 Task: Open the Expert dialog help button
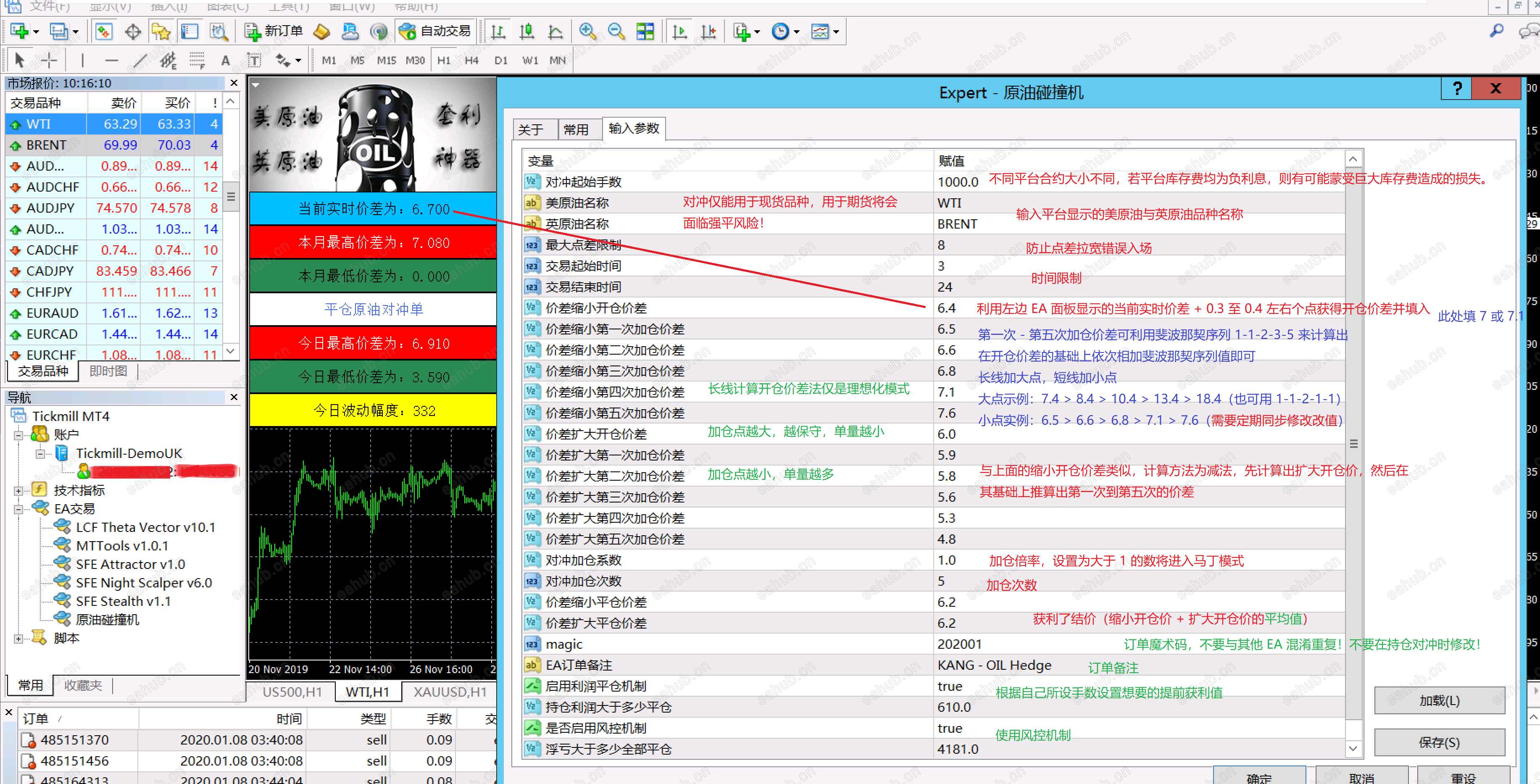(x=1456, y=89)
